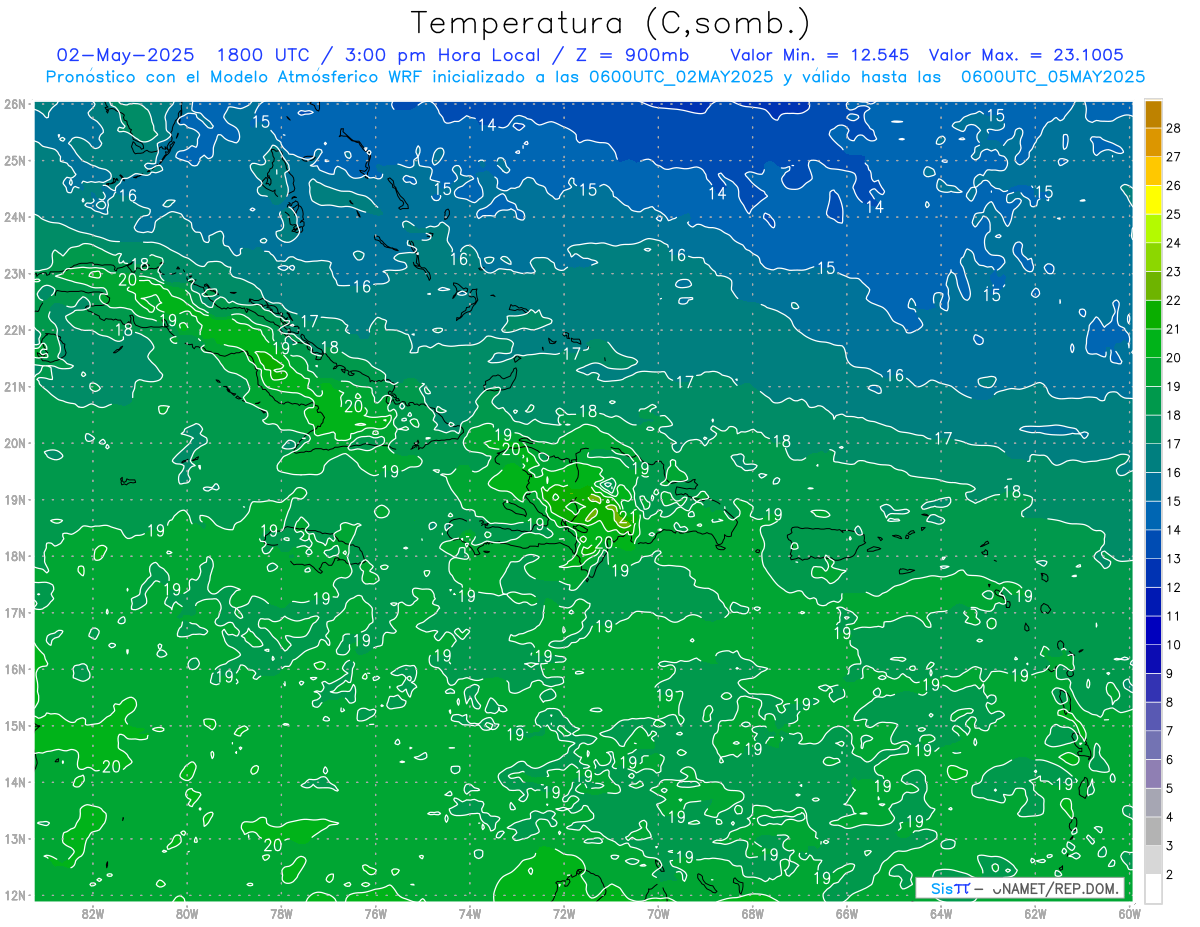Click the 18N latitude axis label
This screenshot has height=927, width=1200.
click(x=14, y=556)
